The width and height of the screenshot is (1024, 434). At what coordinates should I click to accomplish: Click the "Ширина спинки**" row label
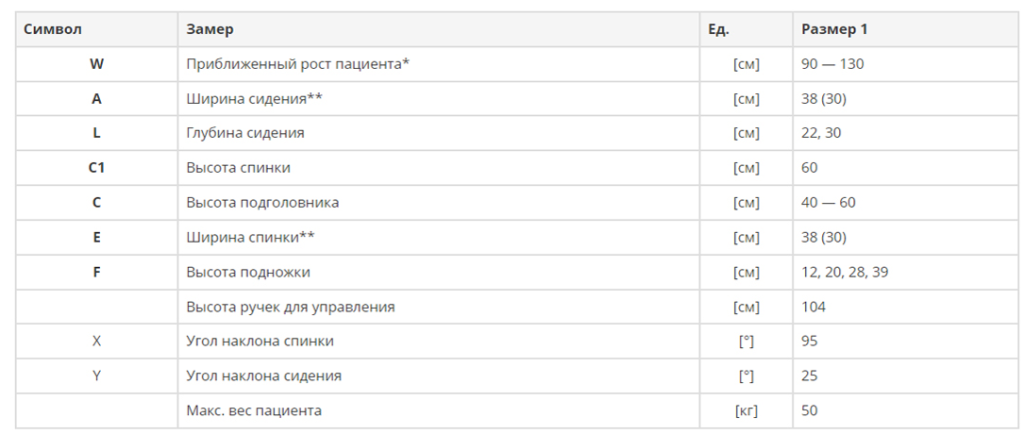[250, 237]
